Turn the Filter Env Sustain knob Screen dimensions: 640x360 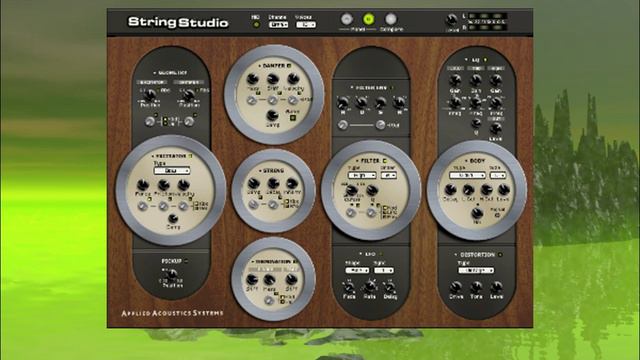(380, 103)
